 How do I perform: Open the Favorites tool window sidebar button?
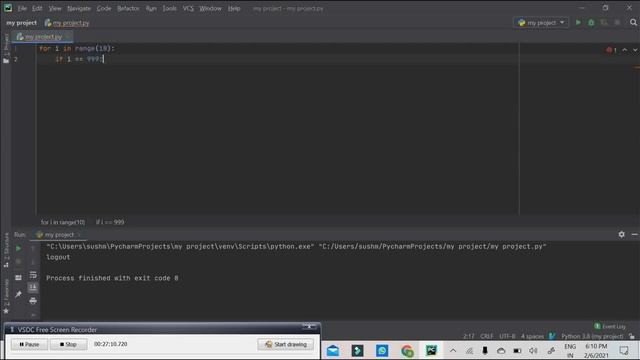tap(6, 296)
